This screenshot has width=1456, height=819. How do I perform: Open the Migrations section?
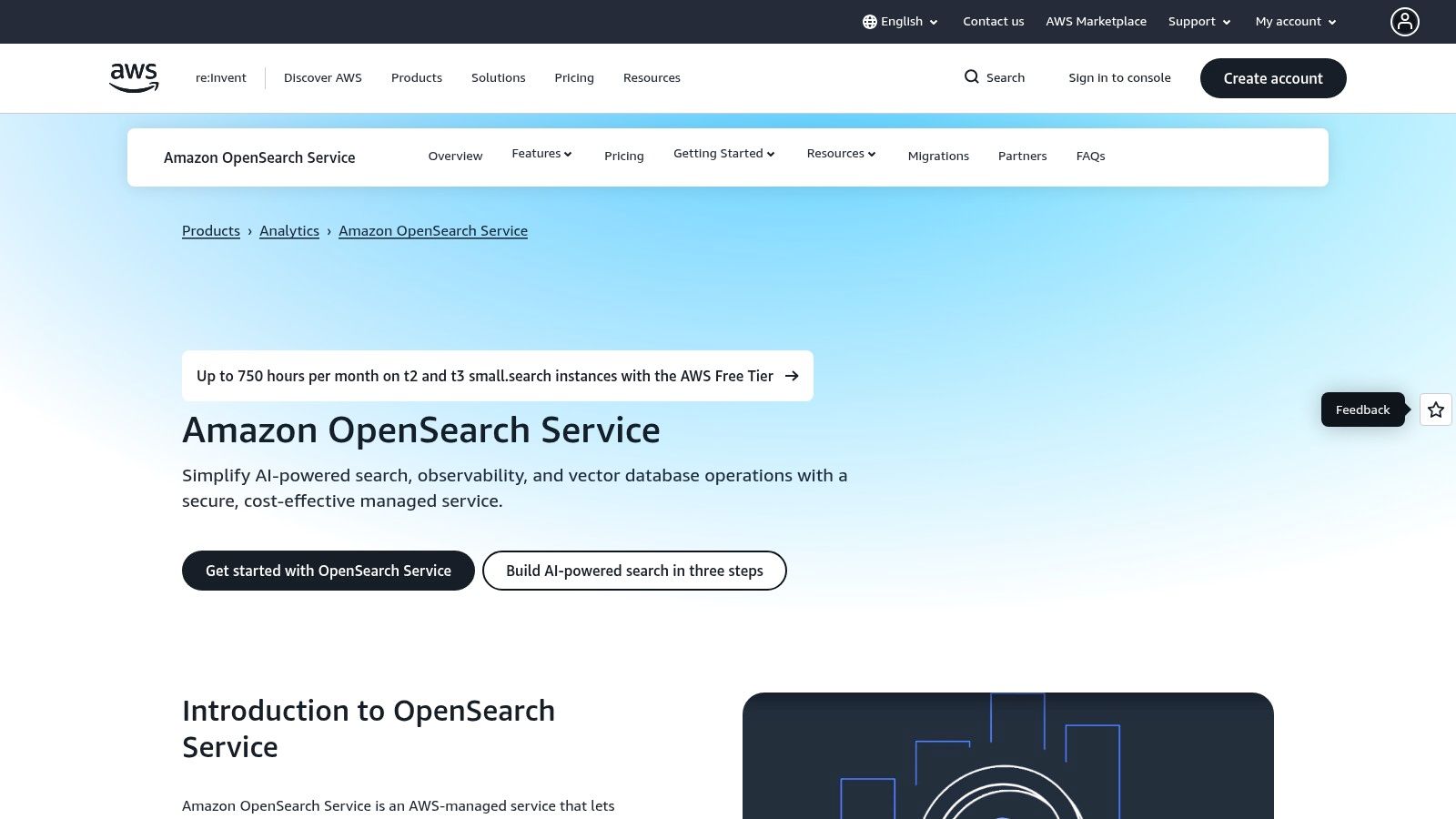pyautogui.click(x=938, y=156)
